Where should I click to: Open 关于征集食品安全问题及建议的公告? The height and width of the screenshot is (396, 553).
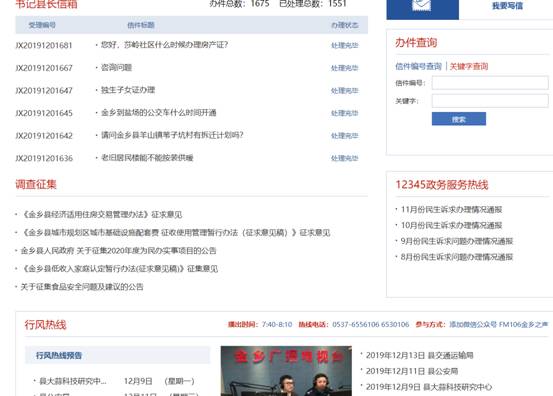click(x=82, y=287)
